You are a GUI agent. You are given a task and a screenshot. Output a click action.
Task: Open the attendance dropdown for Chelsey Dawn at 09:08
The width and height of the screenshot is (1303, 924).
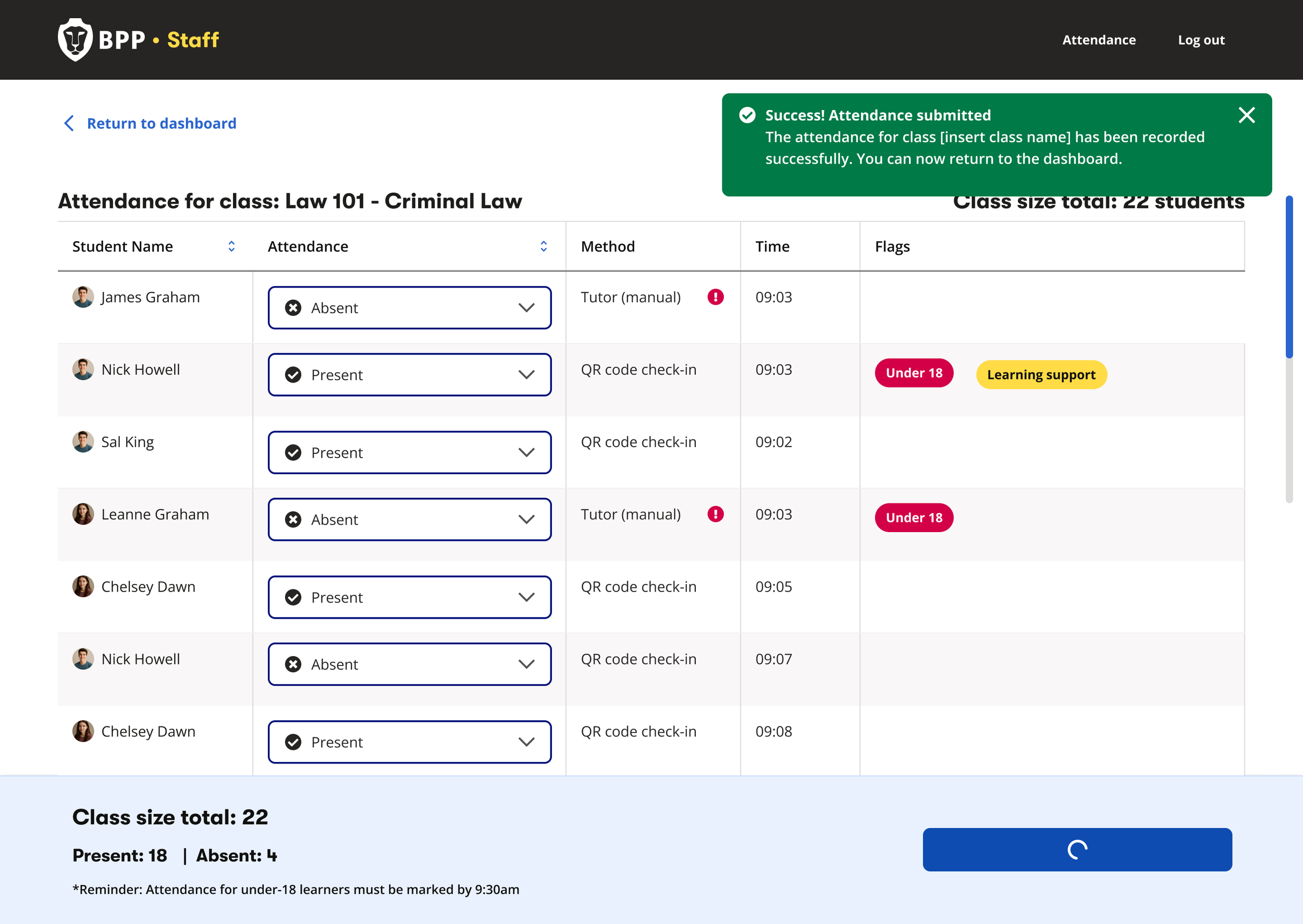410,742
